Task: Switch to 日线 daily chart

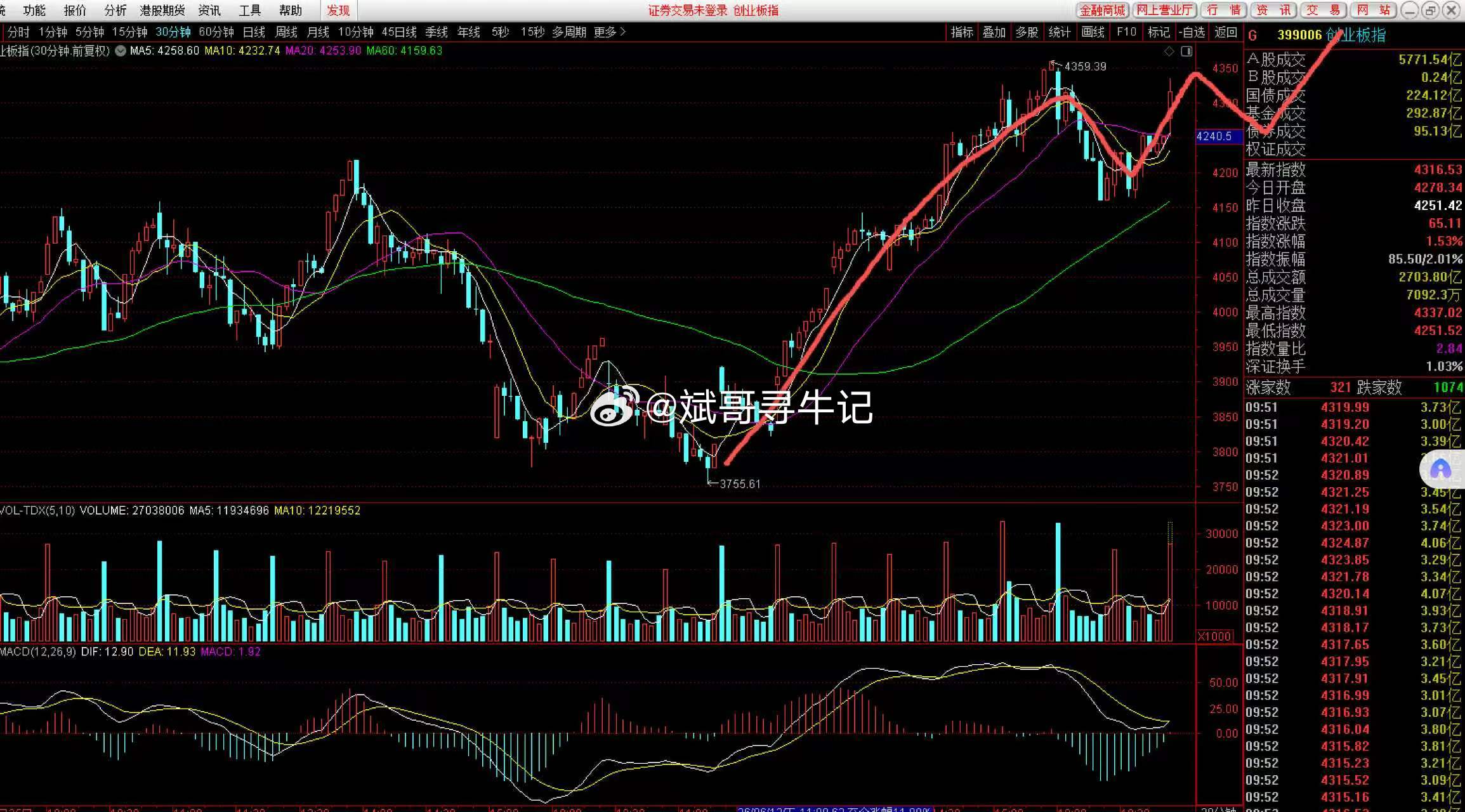Action: [x=254, y=32]
